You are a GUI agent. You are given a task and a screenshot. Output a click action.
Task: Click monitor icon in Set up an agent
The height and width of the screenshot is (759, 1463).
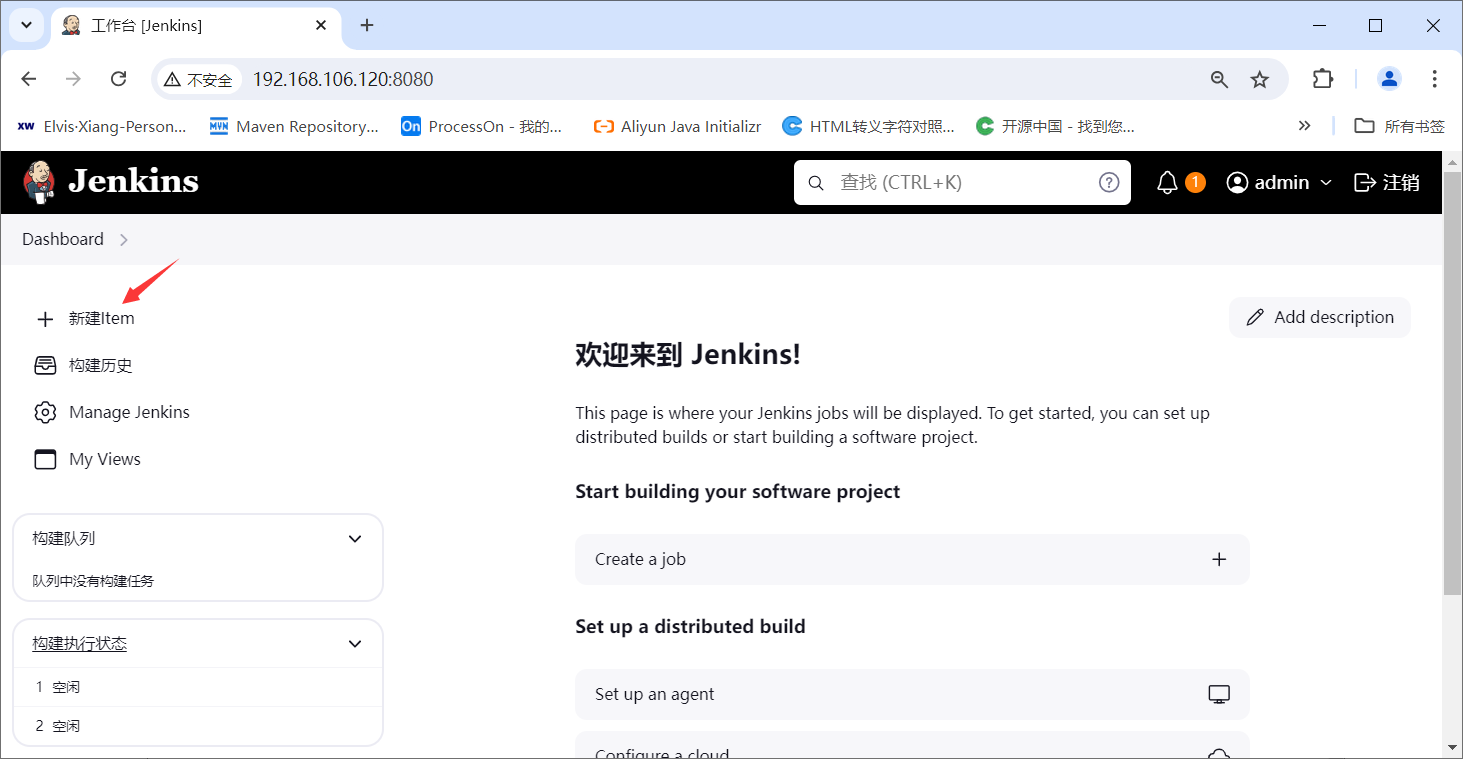pos(1219,694)
